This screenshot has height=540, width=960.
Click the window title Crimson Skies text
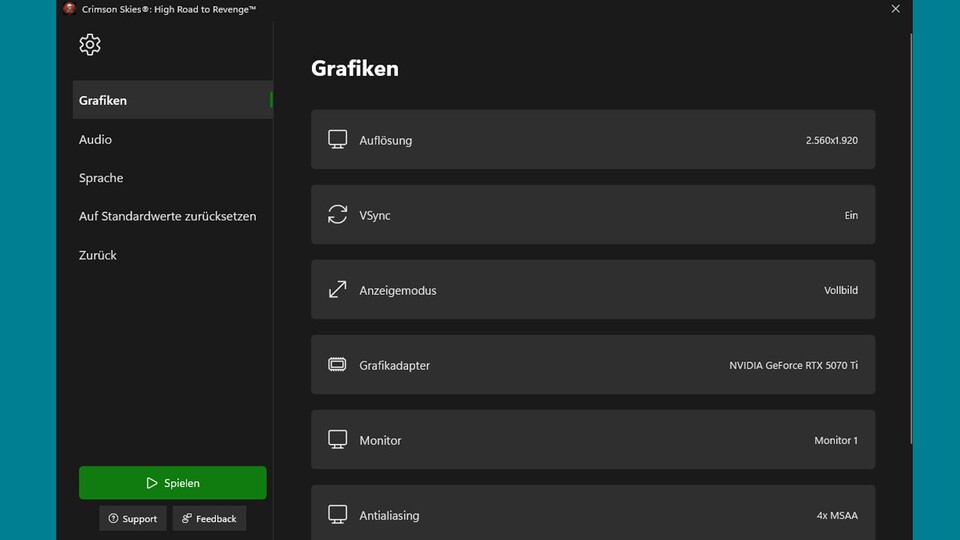(x=169, y=9)
